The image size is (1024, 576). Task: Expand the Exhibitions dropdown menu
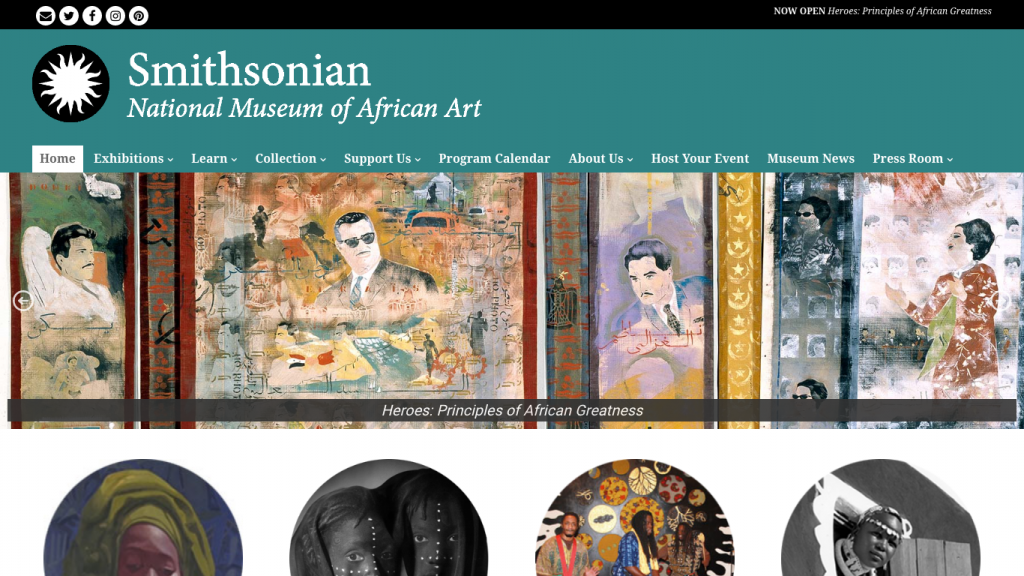coord(133,159)
